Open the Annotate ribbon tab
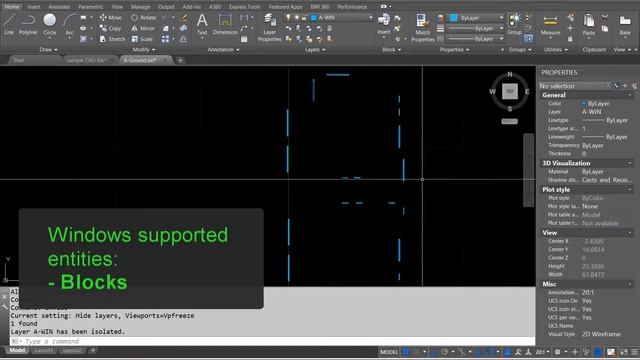The image size is (640, 360). tap(59, 7)
